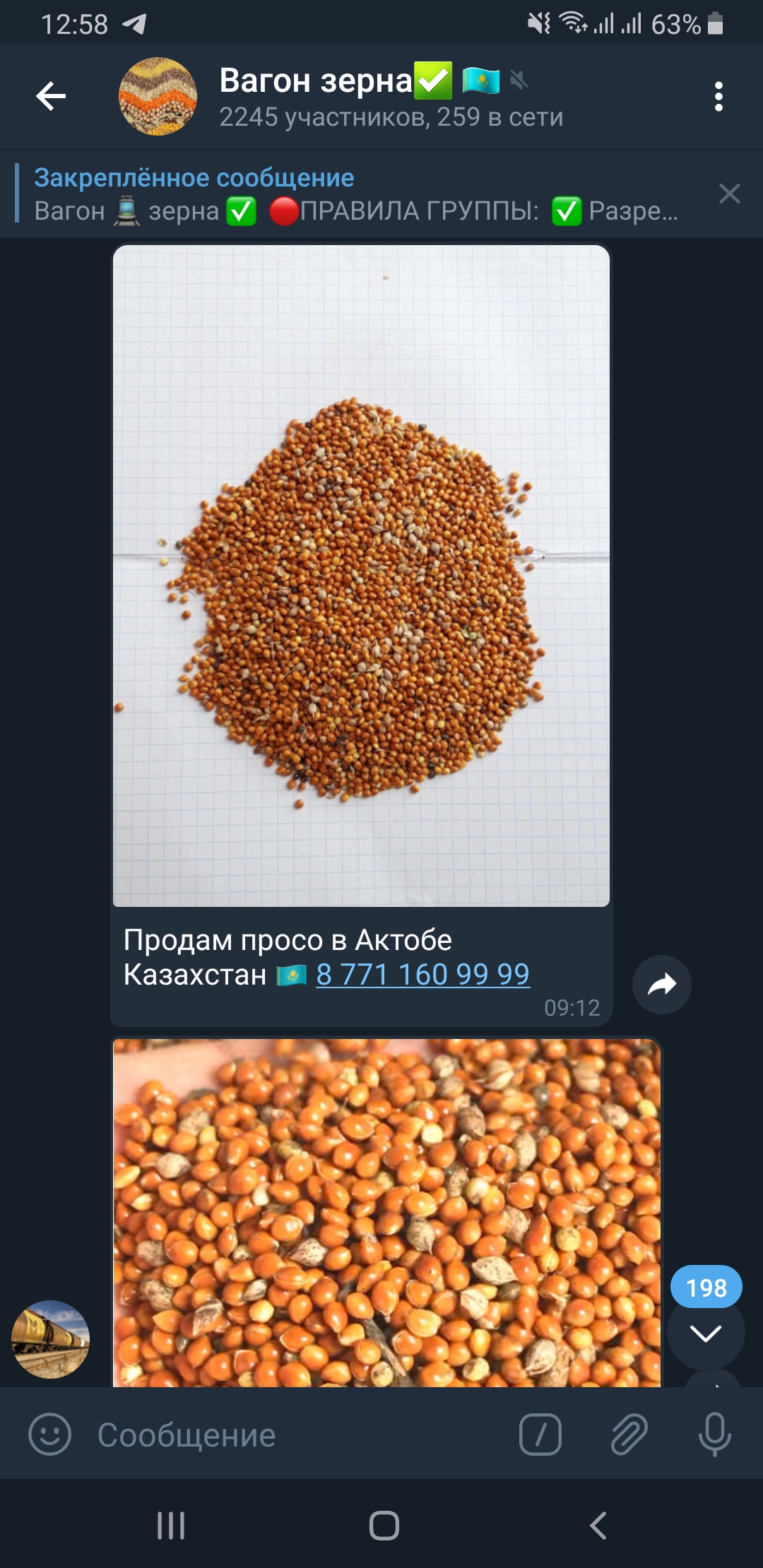The width and height of the screenshot is (763, 1568).
Task: Open the Вагон зерна group avatar
Action: click(158, 96)
